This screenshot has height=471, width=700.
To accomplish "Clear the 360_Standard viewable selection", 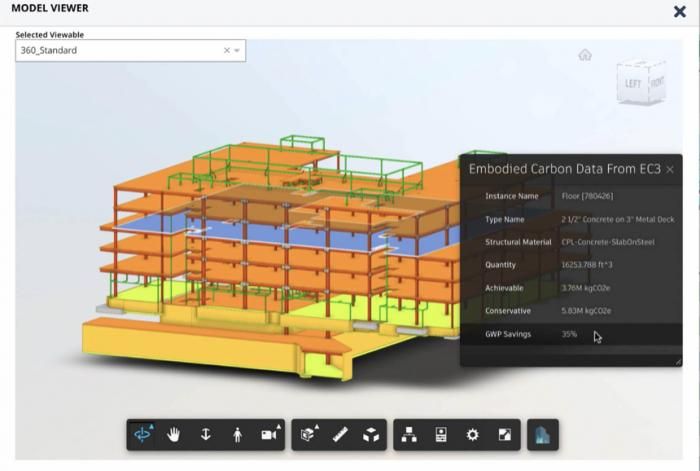I will click(227, 50).
